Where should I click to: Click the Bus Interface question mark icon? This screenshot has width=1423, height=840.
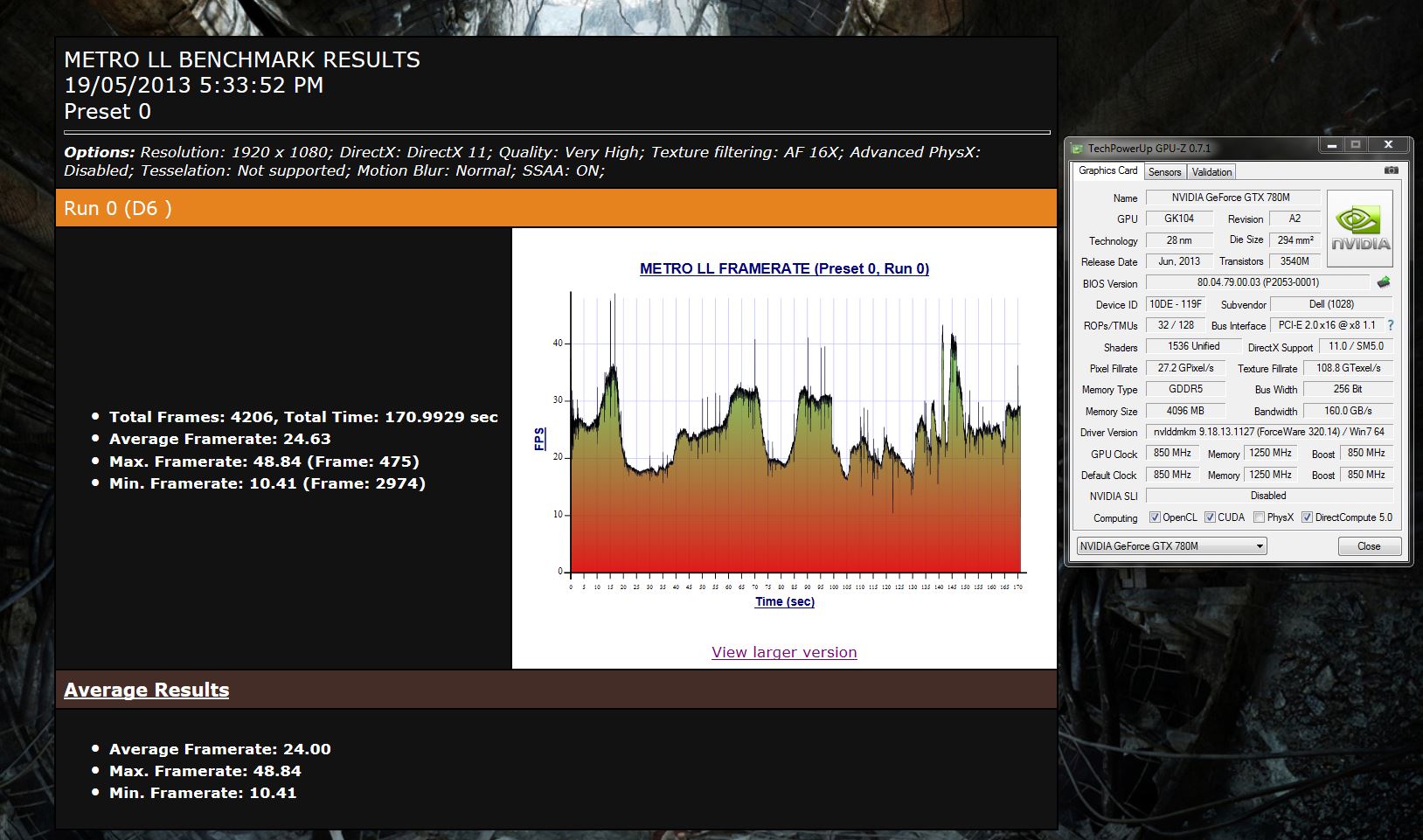pyautogui.click(x=1391, y=325)
